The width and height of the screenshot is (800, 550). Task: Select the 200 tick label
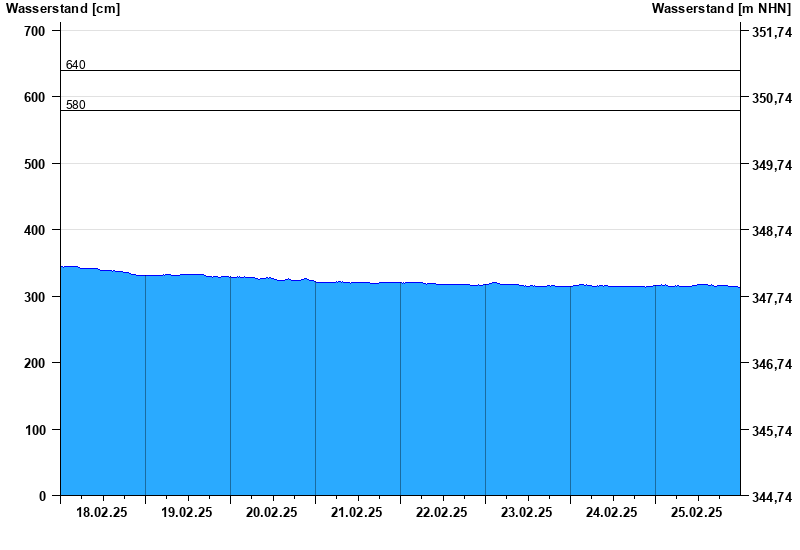coord(35,363)
